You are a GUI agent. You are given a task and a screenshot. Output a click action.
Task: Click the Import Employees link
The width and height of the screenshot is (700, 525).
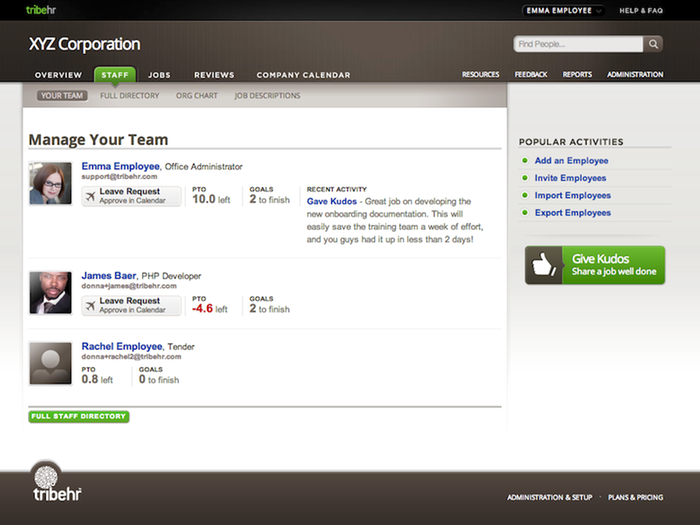(x=573, y=195)
